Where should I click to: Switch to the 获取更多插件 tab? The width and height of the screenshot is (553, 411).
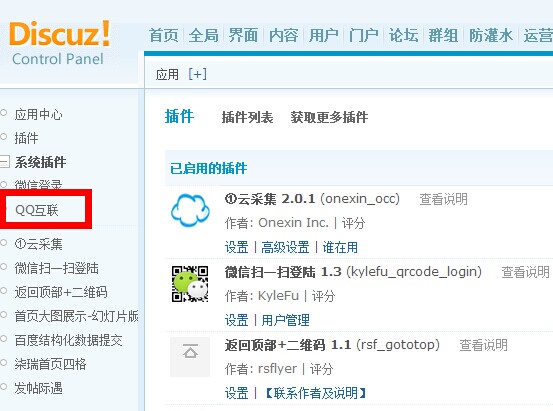click(x=329, y=117)
